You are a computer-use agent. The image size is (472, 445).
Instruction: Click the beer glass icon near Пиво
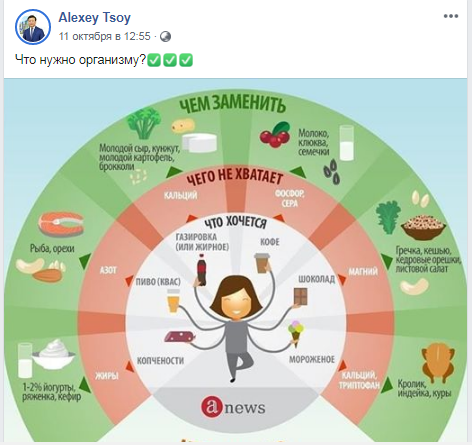coord(173,300)
